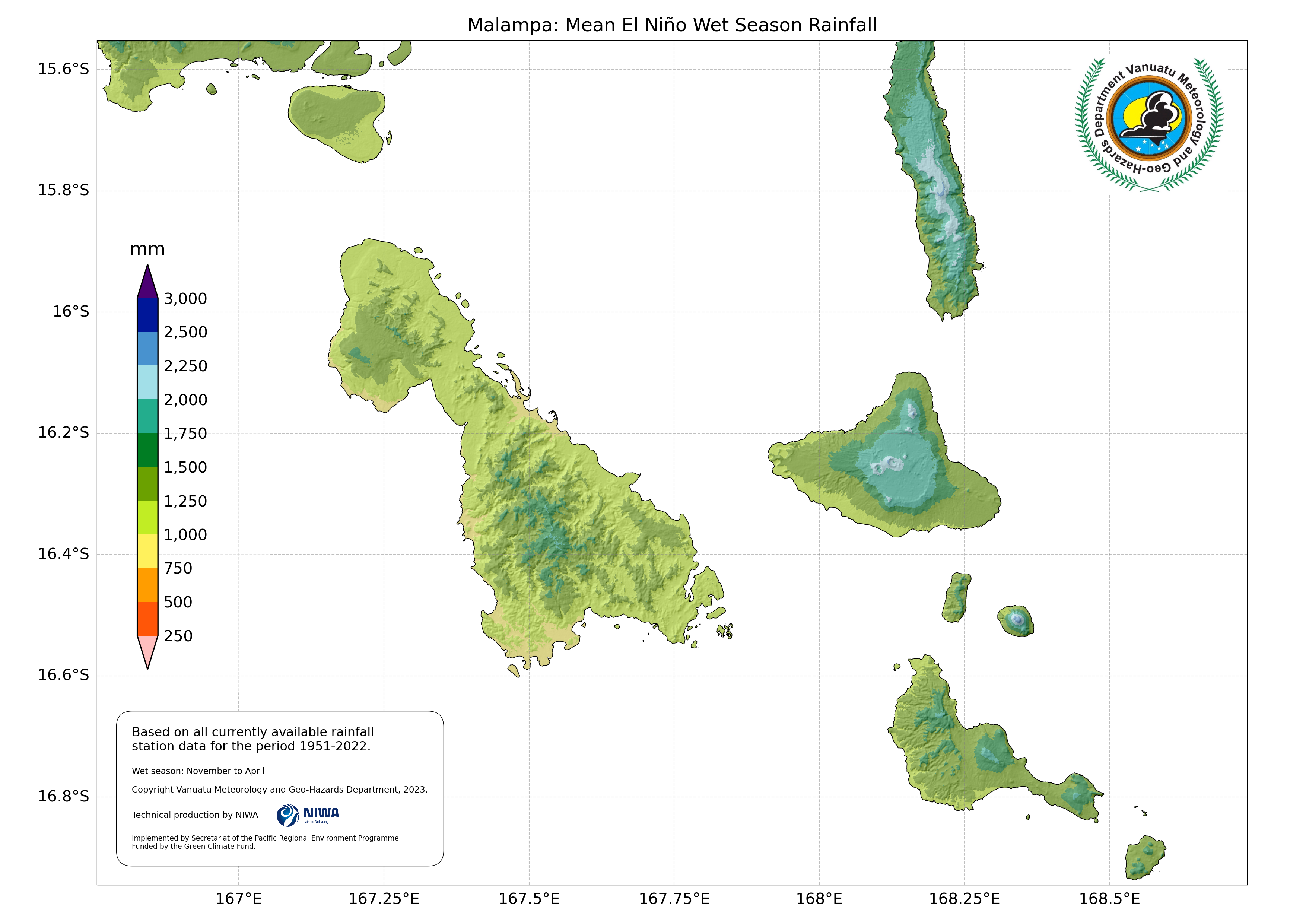Click the mm unit label above colorbar
1306x924 pixels.
point(147,249)
